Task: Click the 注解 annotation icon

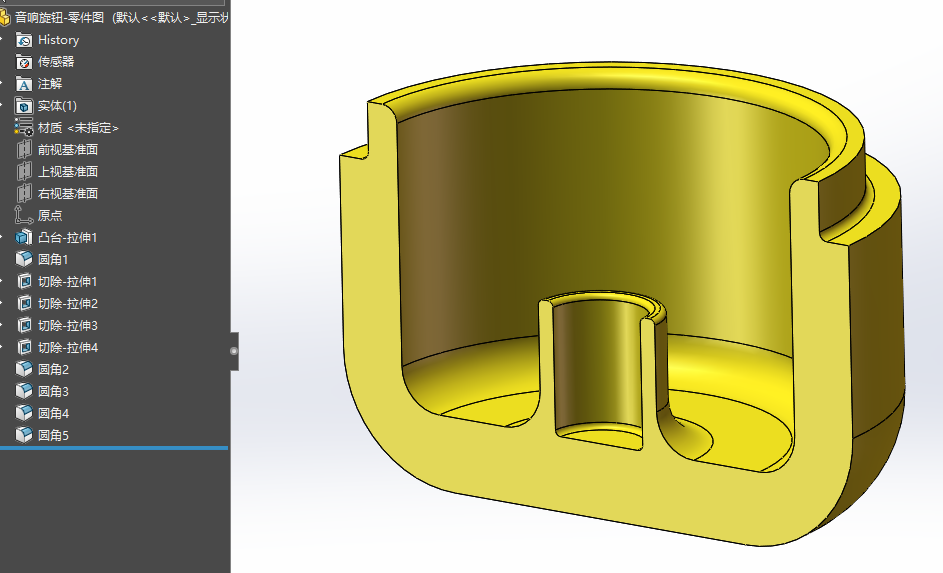Action: [23, 84]
